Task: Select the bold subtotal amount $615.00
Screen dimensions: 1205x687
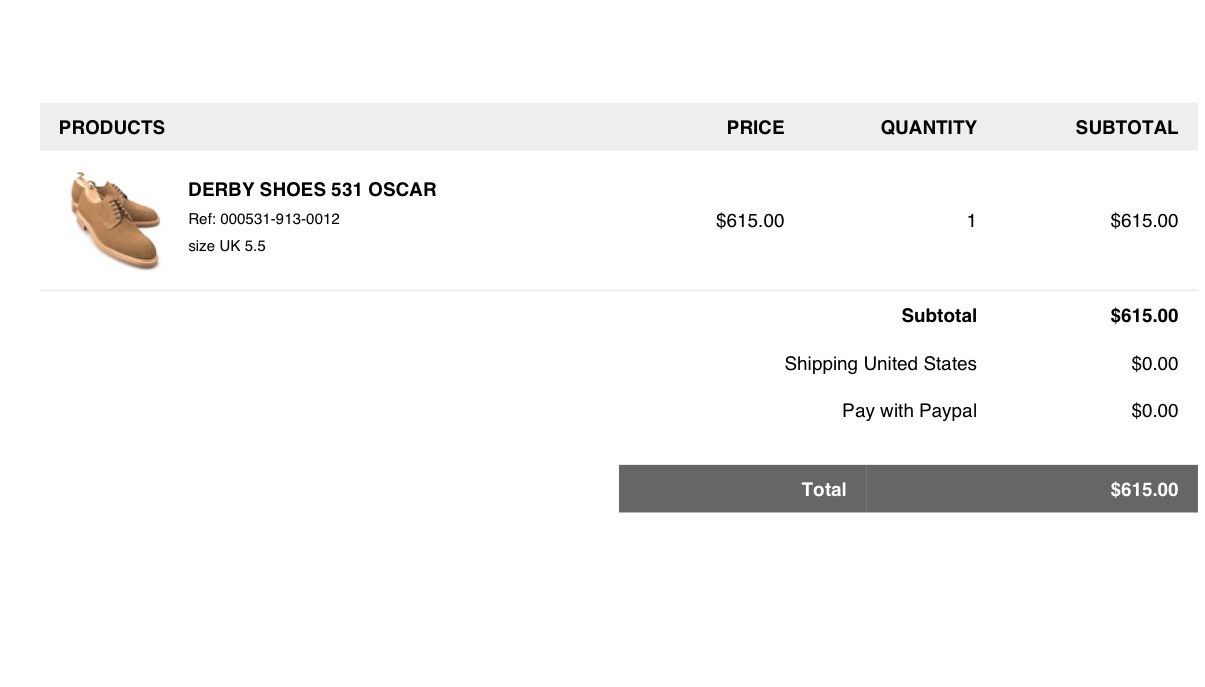Action: [x=1144, y=316]
